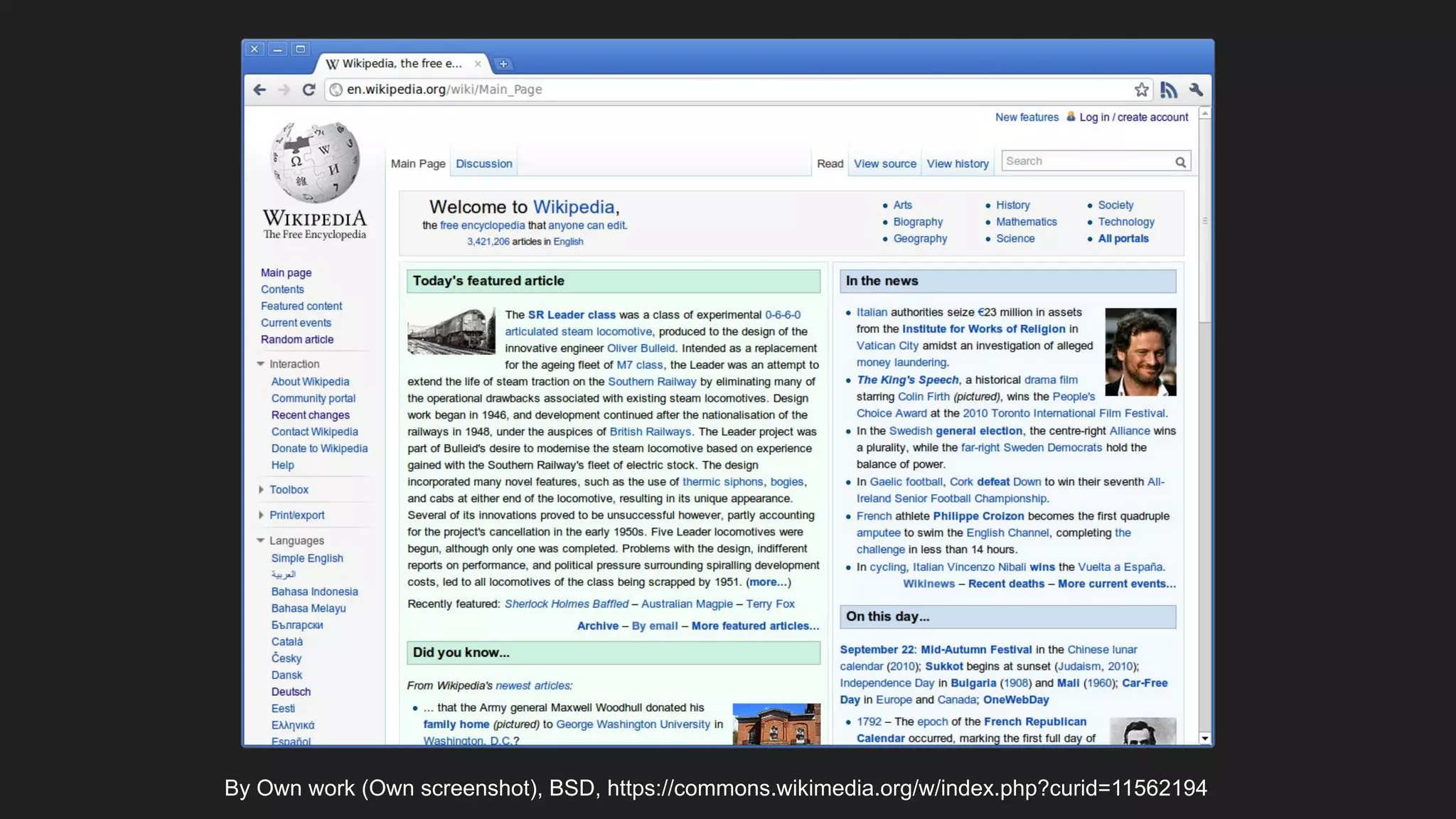Screen dimensions: 1456x819
Task: Open the Recent deaths link
Action: click(x=1006, y=584)
